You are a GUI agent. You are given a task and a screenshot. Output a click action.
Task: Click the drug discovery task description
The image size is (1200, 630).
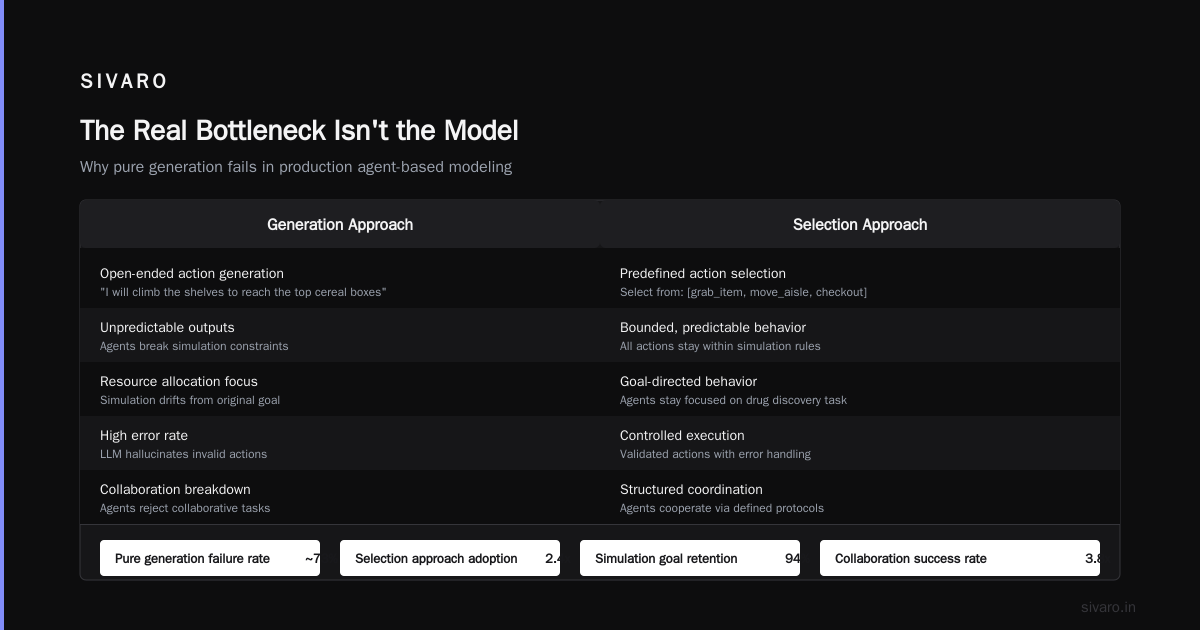(733, 400)
